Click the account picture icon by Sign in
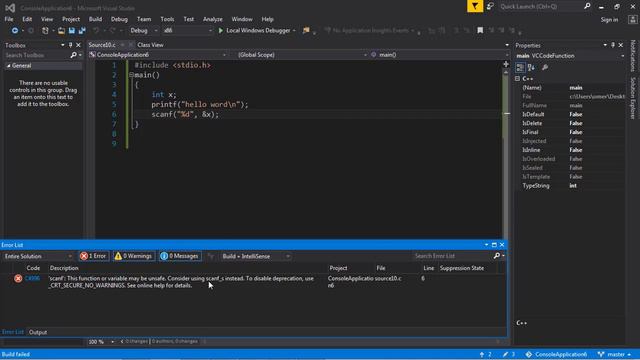 [x=633, y=19]
